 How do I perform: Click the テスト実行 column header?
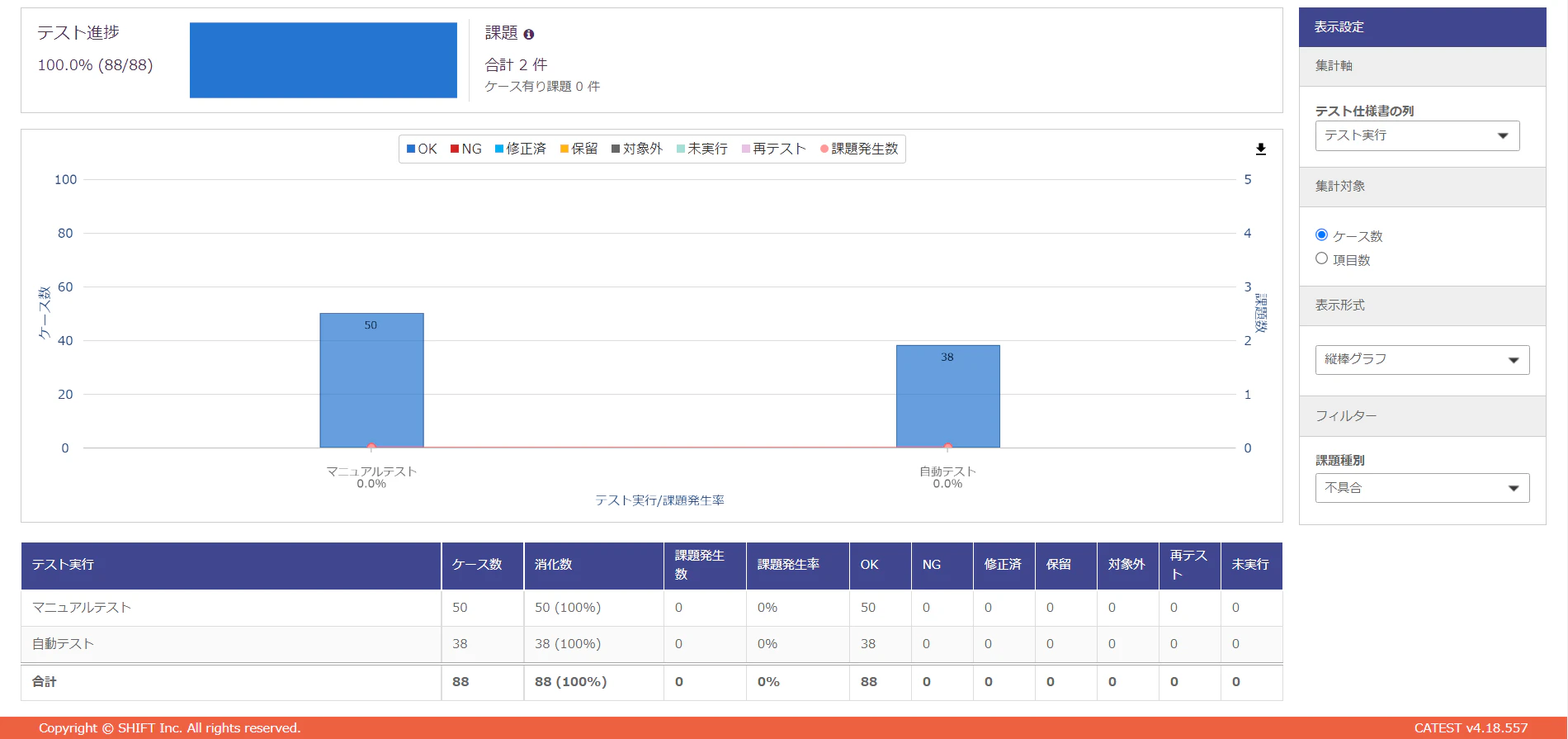coord(231,566)
